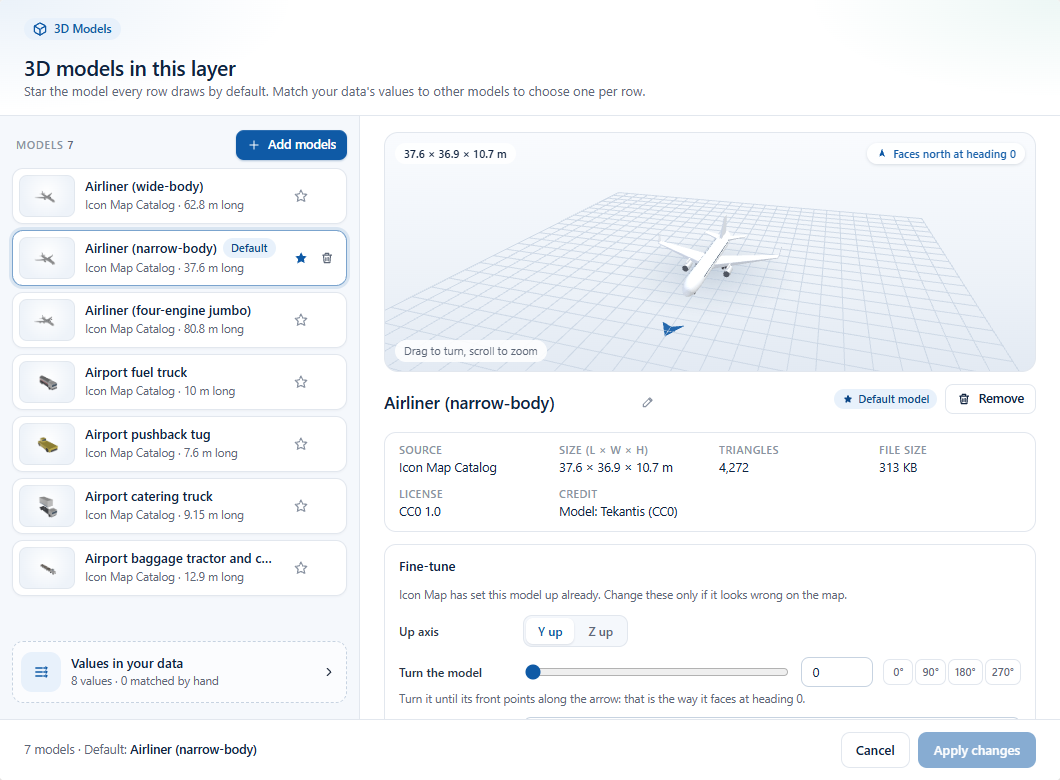The width and height of the screenshot is (1060, 780).
Task: Click the Model: Tekantis (CC0) credit
Action: tap(618, 512)
